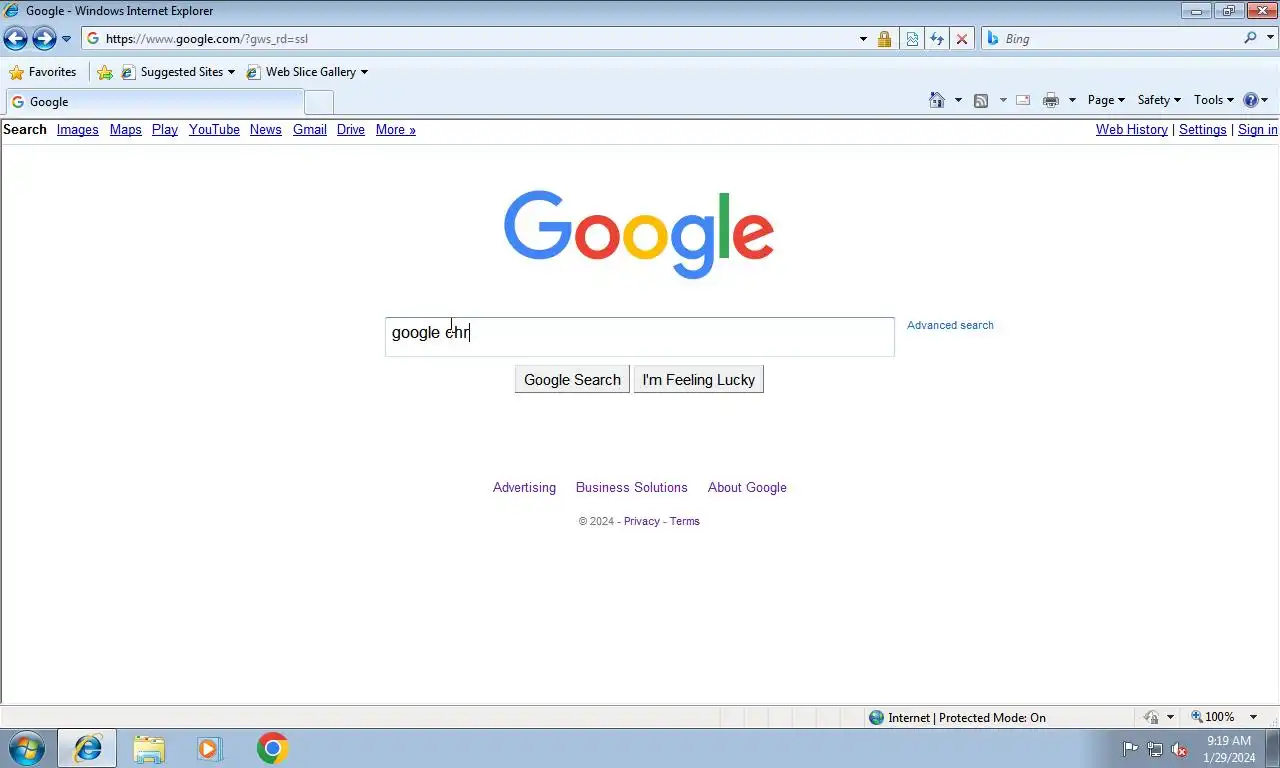Open the Settings link
Viewport: 1280px width, 768px height.
coord(1202,130)
